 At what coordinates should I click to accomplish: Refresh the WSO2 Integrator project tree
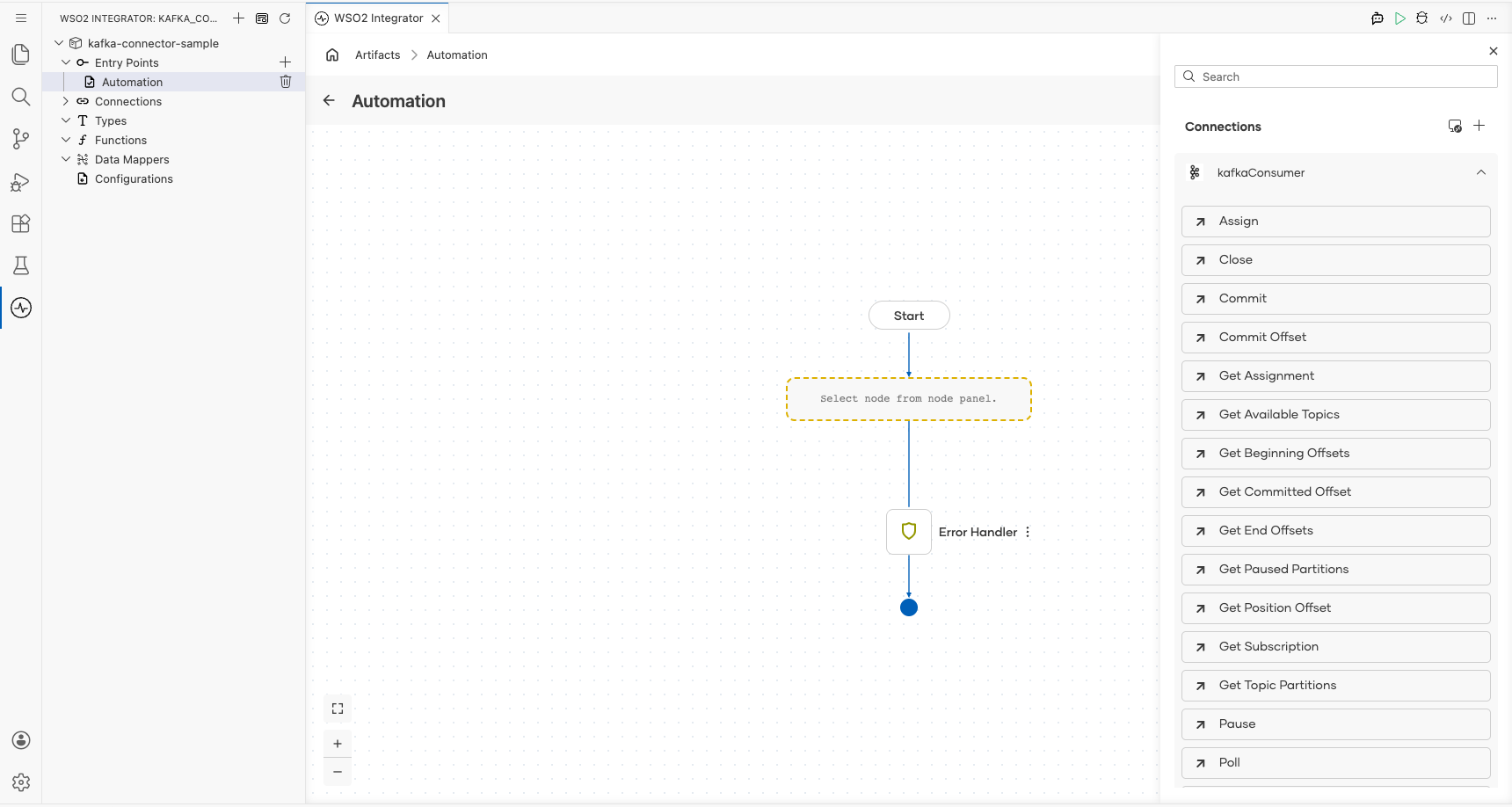coord(285,18)
